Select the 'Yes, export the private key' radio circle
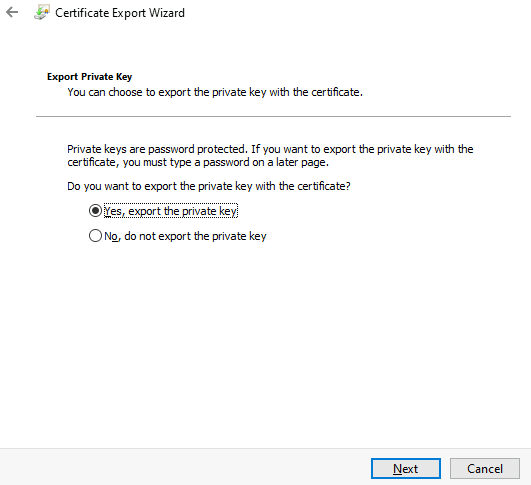The image size is (531, 485). coord(95,211)
